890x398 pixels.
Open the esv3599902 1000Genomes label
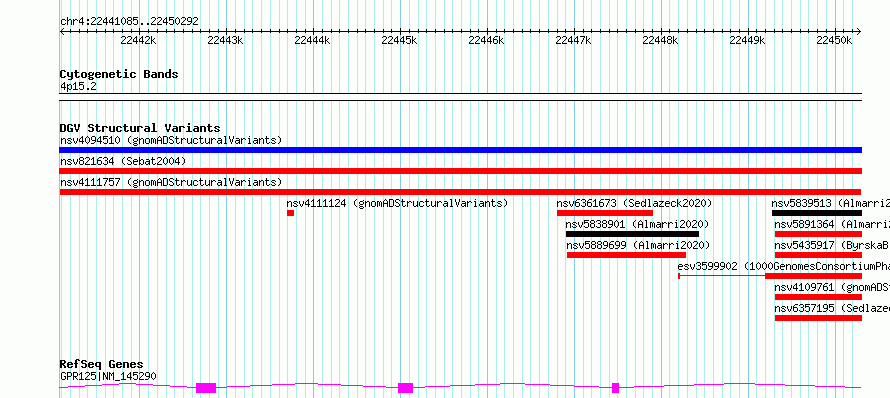pos(783,266)
